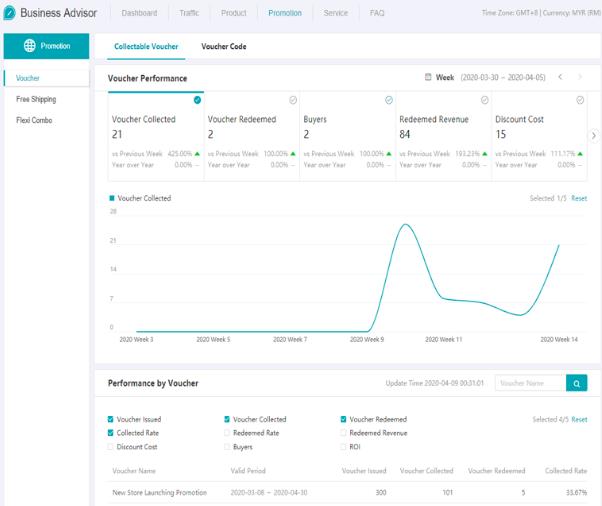Uncheck the Voucher Issued checkbox
Screen dimensions: 602x506
click(111, 419)
